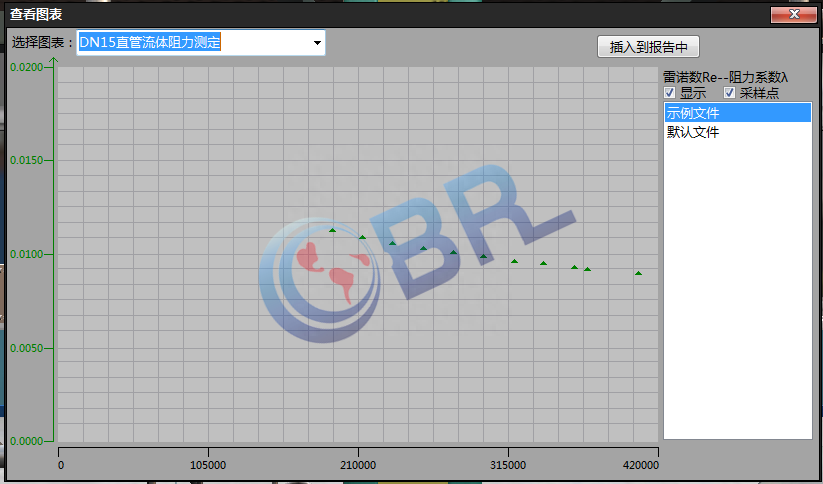
Task: Click the green y-axis arrow at top
Action: pyautogui.click(x=55, y=61)
